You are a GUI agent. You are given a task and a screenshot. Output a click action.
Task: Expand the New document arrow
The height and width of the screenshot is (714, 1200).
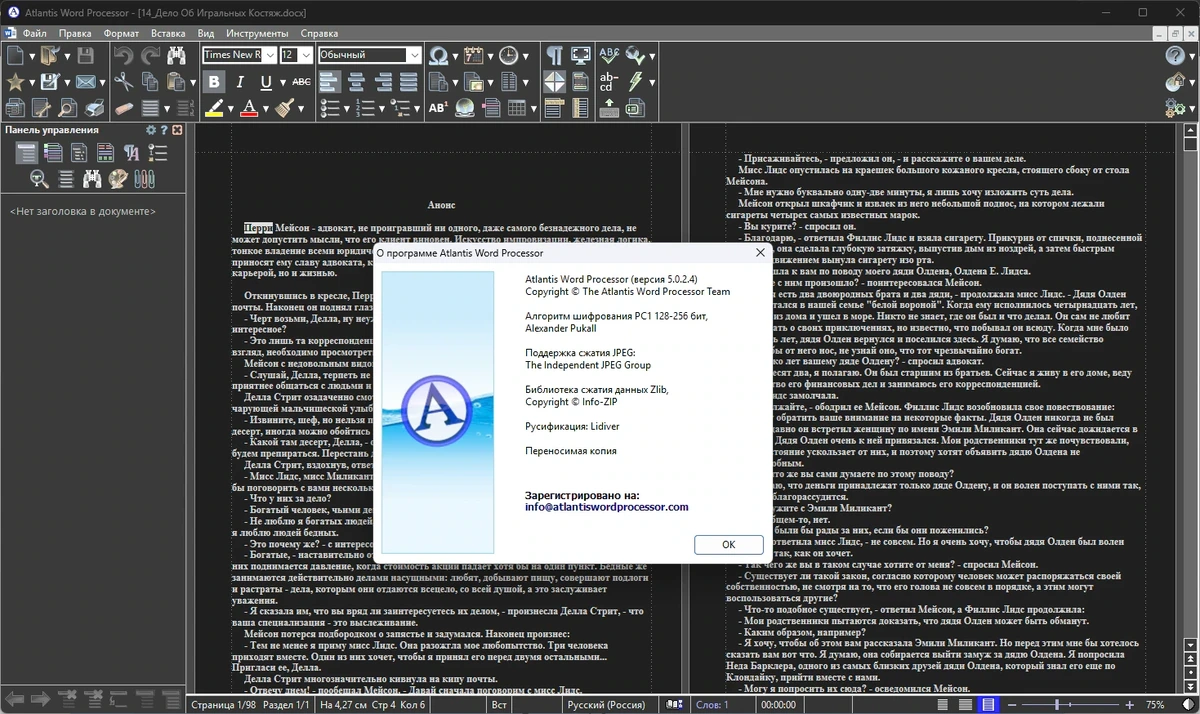click(x=31, y=57)
